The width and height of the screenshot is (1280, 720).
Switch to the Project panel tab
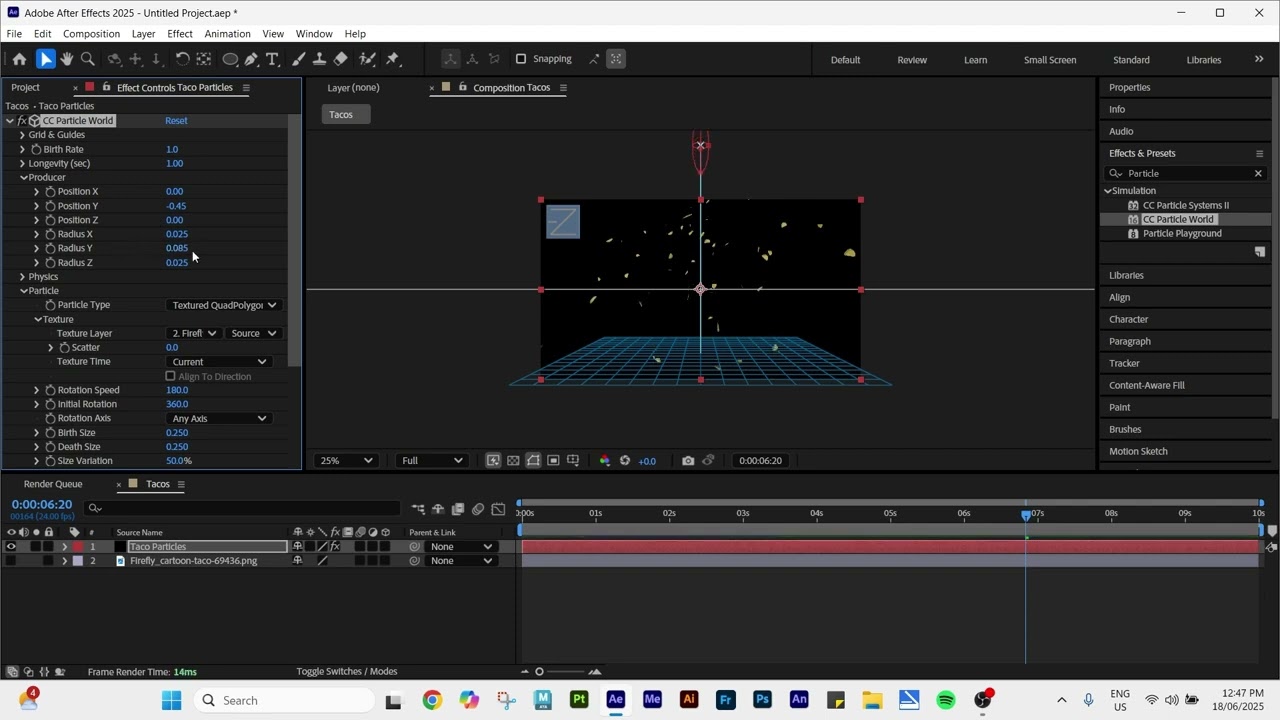25,87
